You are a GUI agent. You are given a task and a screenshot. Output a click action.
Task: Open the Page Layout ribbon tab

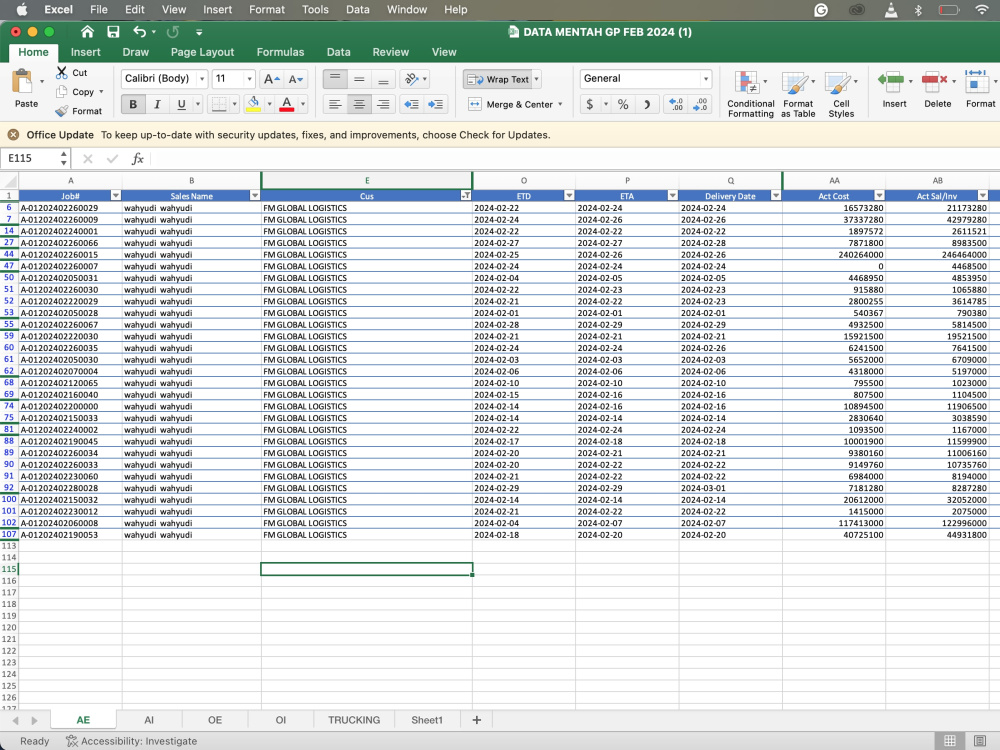coord(202,52)
